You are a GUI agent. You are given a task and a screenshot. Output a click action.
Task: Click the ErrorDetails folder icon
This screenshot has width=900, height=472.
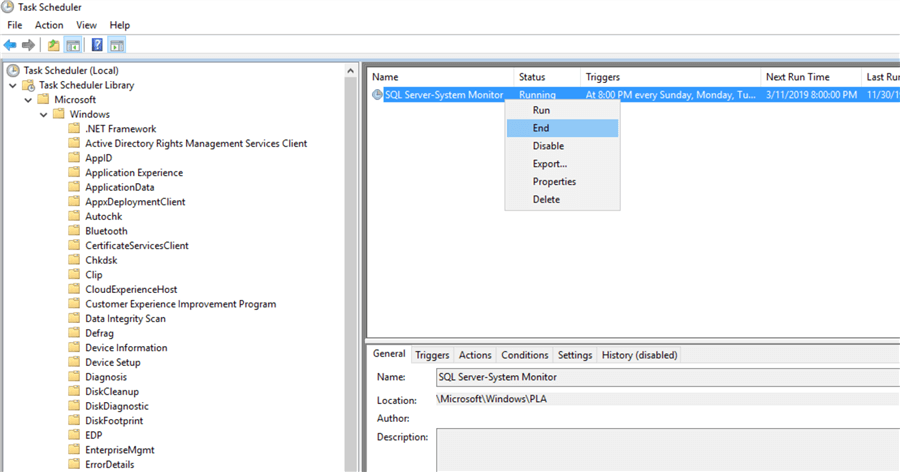[74, 465]
